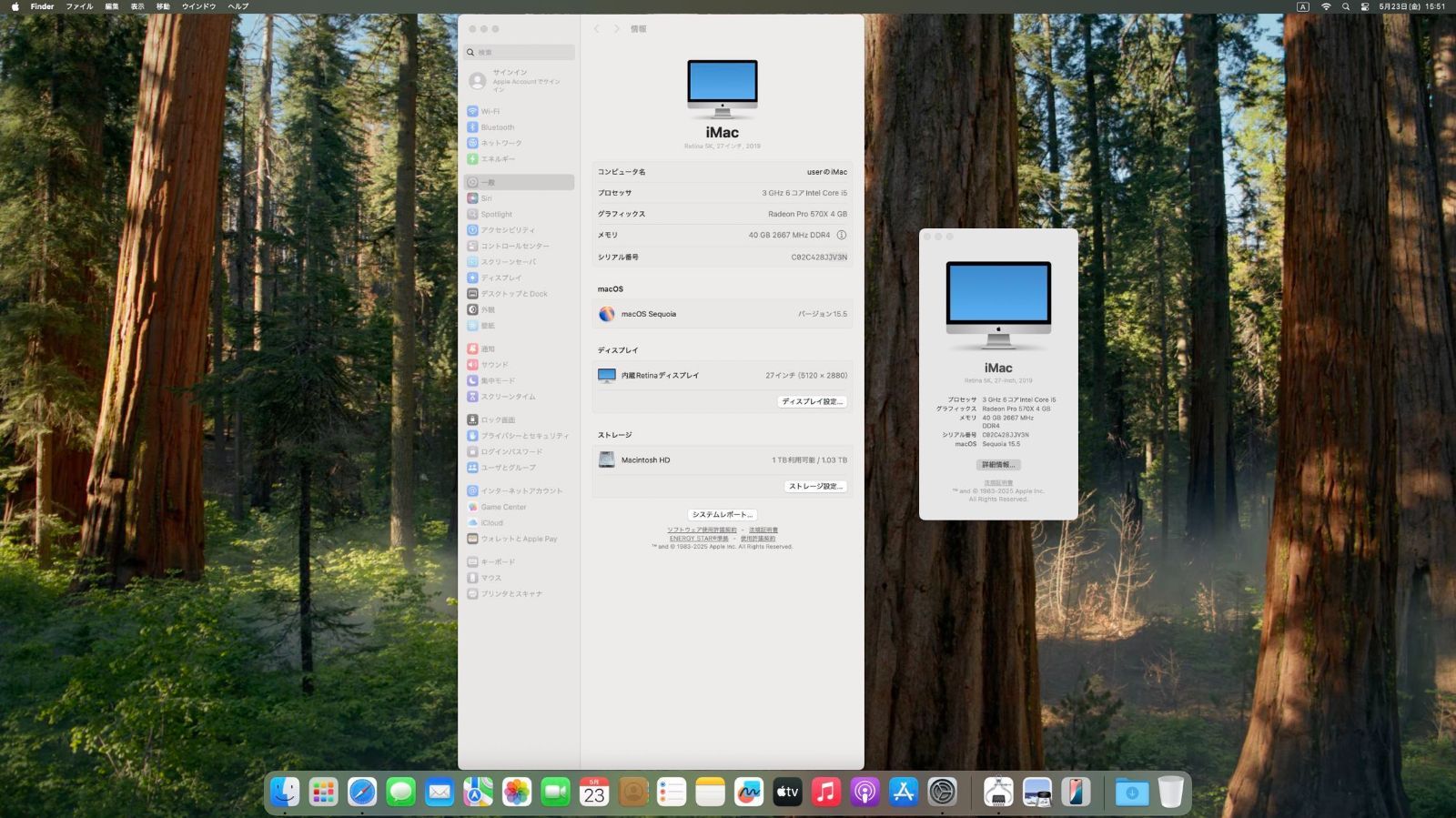This screenshot has height=818, width=1456.
Task: Go back with the toolbar back arrow
Action: [597, 29]
